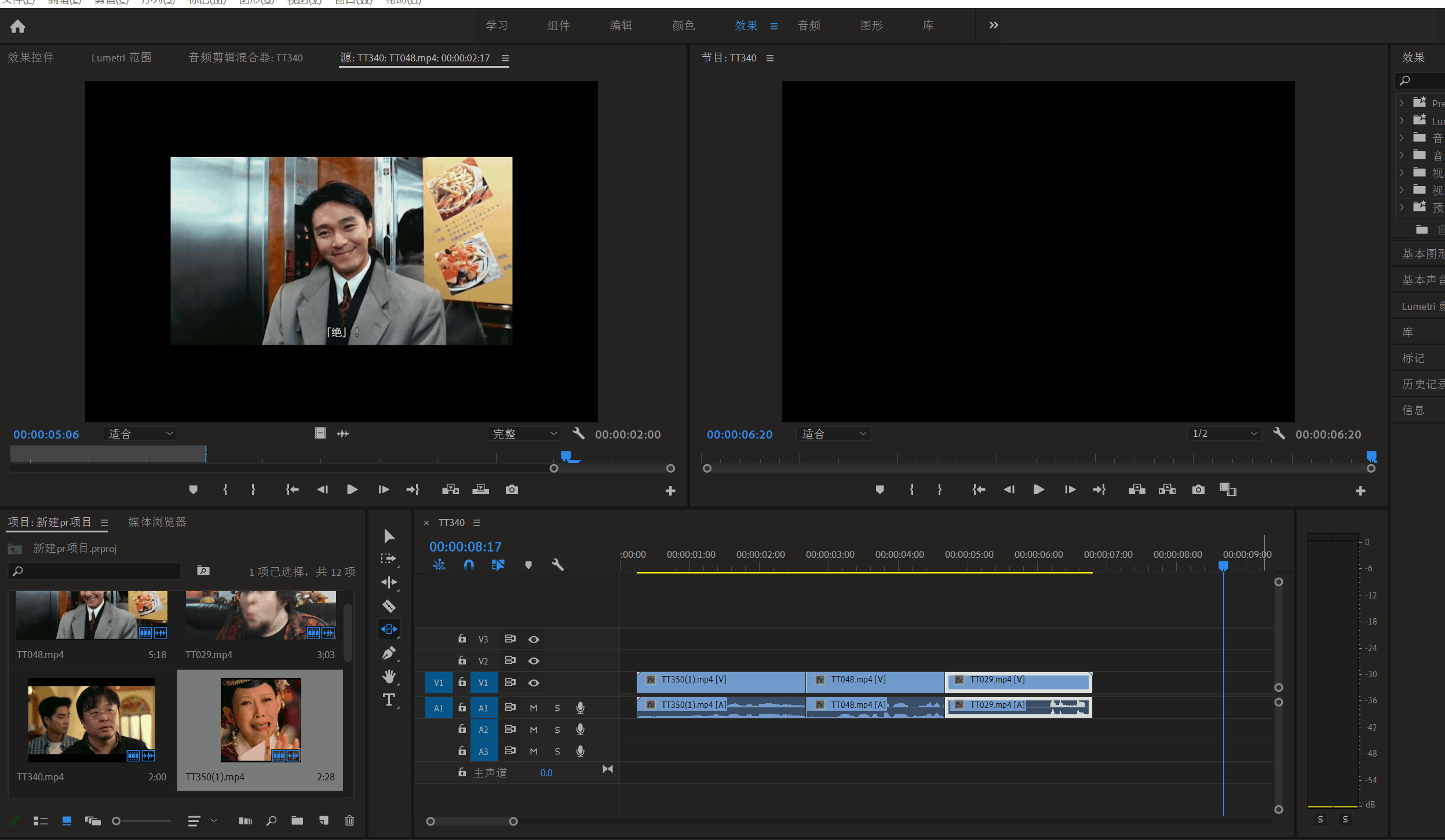Viewport: 1445px width, 840px height.
Task: Open Source playback resolution dropdown 完整
Action: coord(524,433)
